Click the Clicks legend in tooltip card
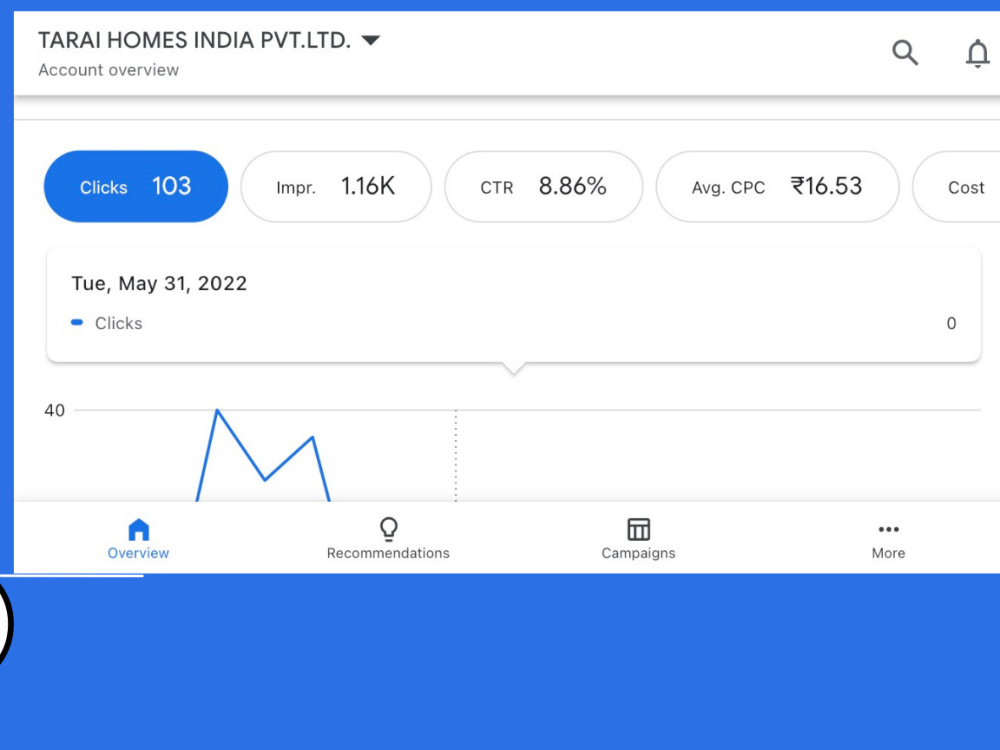This screenshot has height=750, width=1000. 107,323
